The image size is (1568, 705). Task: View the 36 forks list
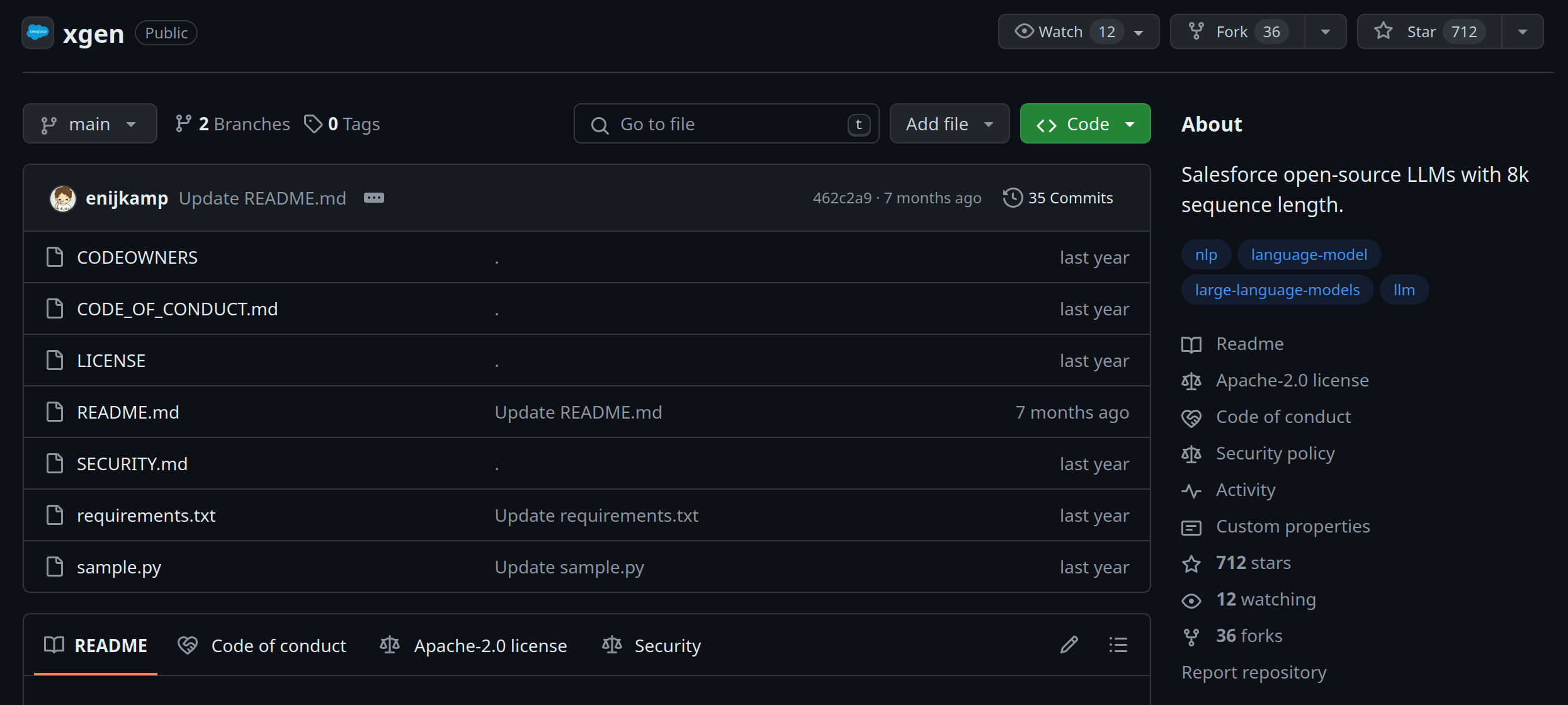coord(1232,636)
